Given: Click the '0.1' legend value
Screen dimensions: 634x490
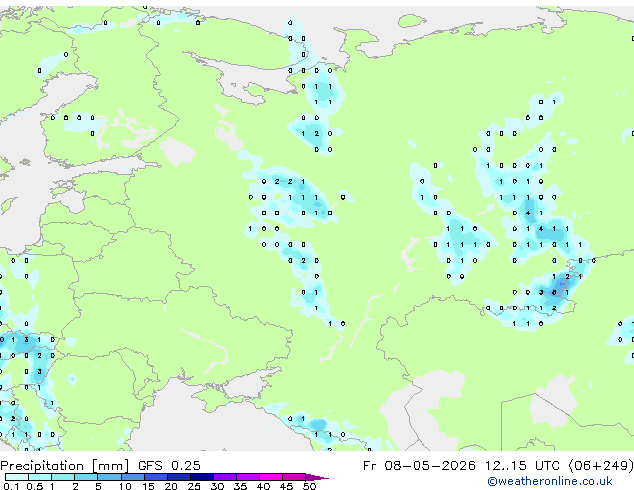Looking at the screenshot, I should tap(11, 486).
